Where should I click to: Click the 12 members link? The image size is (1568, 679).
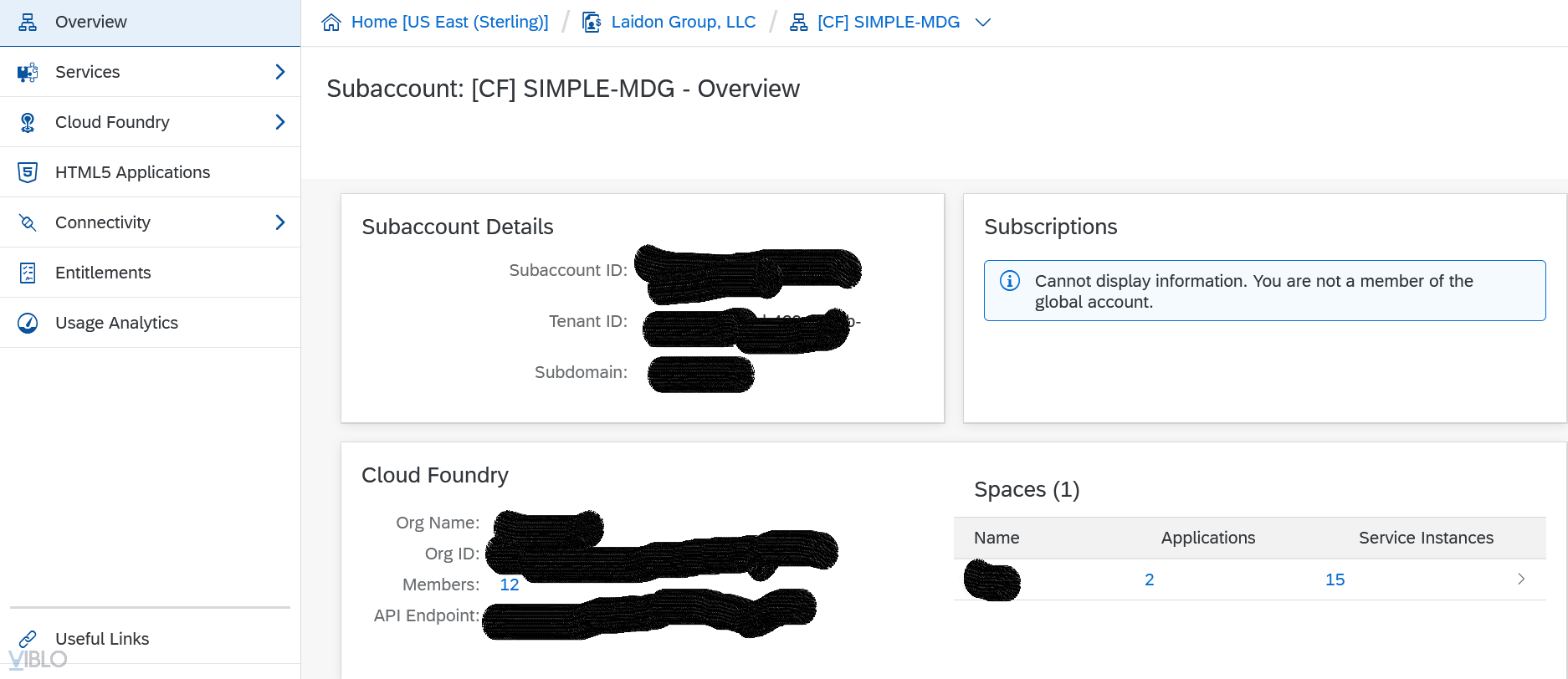point(509,584)
